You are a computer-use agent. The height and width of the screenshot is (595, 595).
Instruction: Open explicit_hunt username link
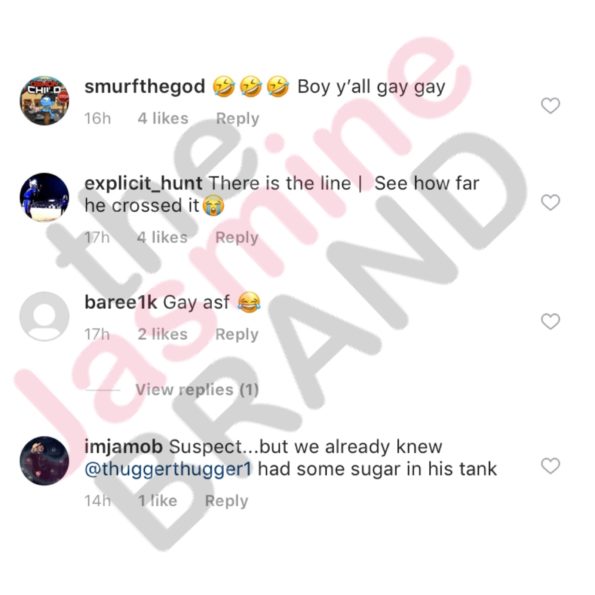point(143,184)
